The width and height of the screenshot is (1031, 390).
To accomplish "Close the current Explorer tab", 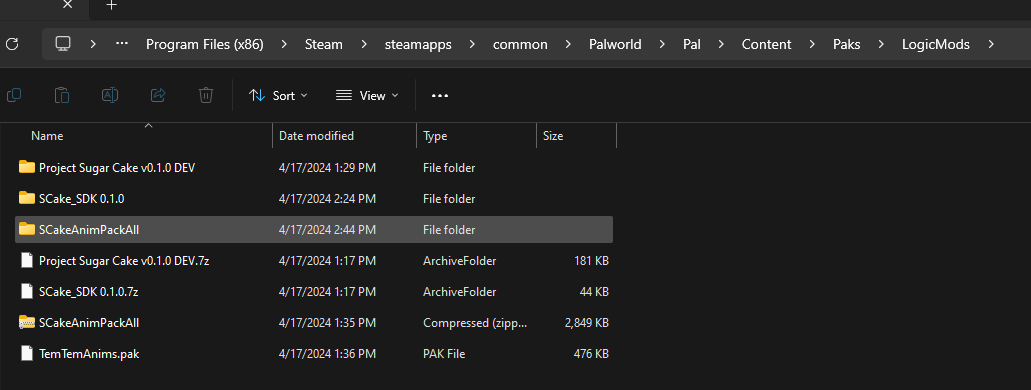I will [x=67, y=5].
